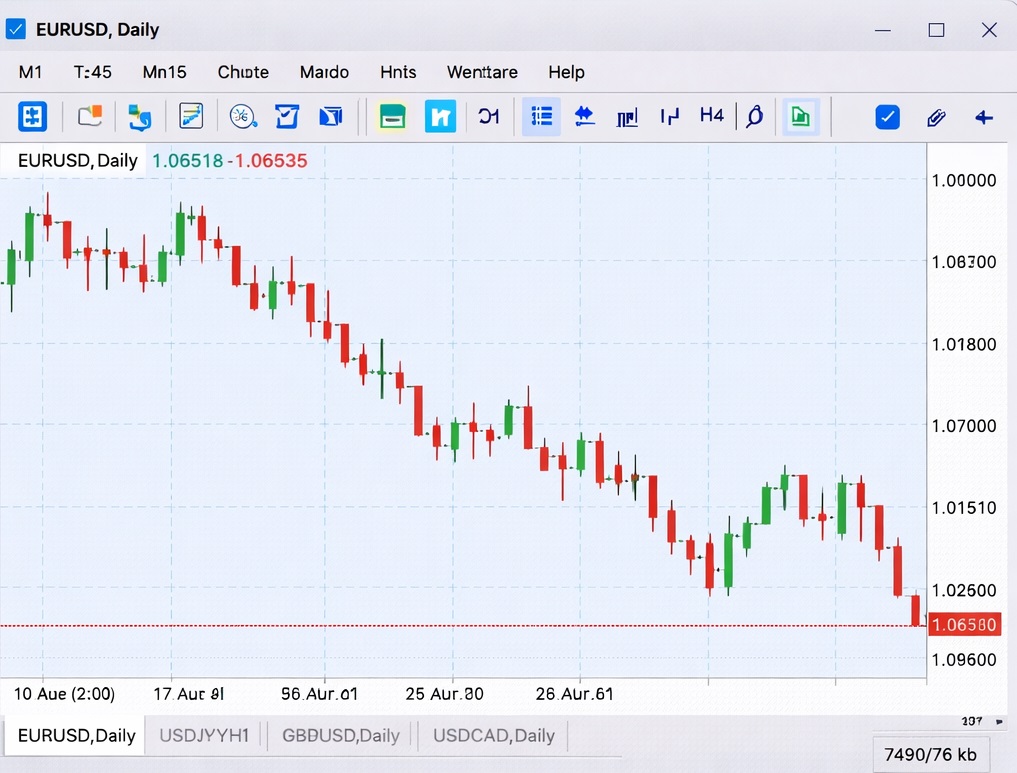Click the light blue 'n' tile icon
The image size is (1017, 773).
[x=440, y=117]
